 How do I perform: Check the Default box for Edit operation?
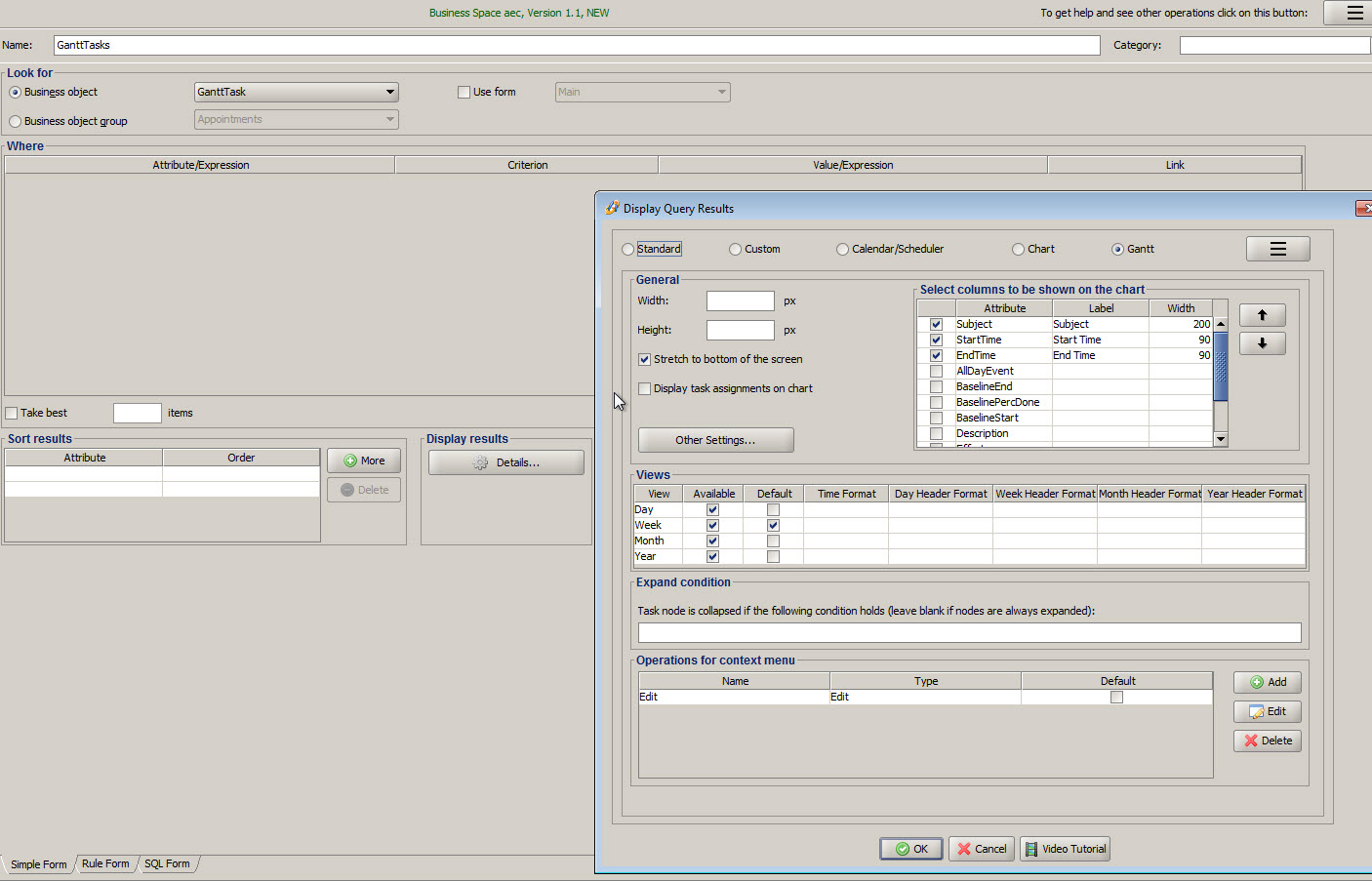tap(1116, 698)
